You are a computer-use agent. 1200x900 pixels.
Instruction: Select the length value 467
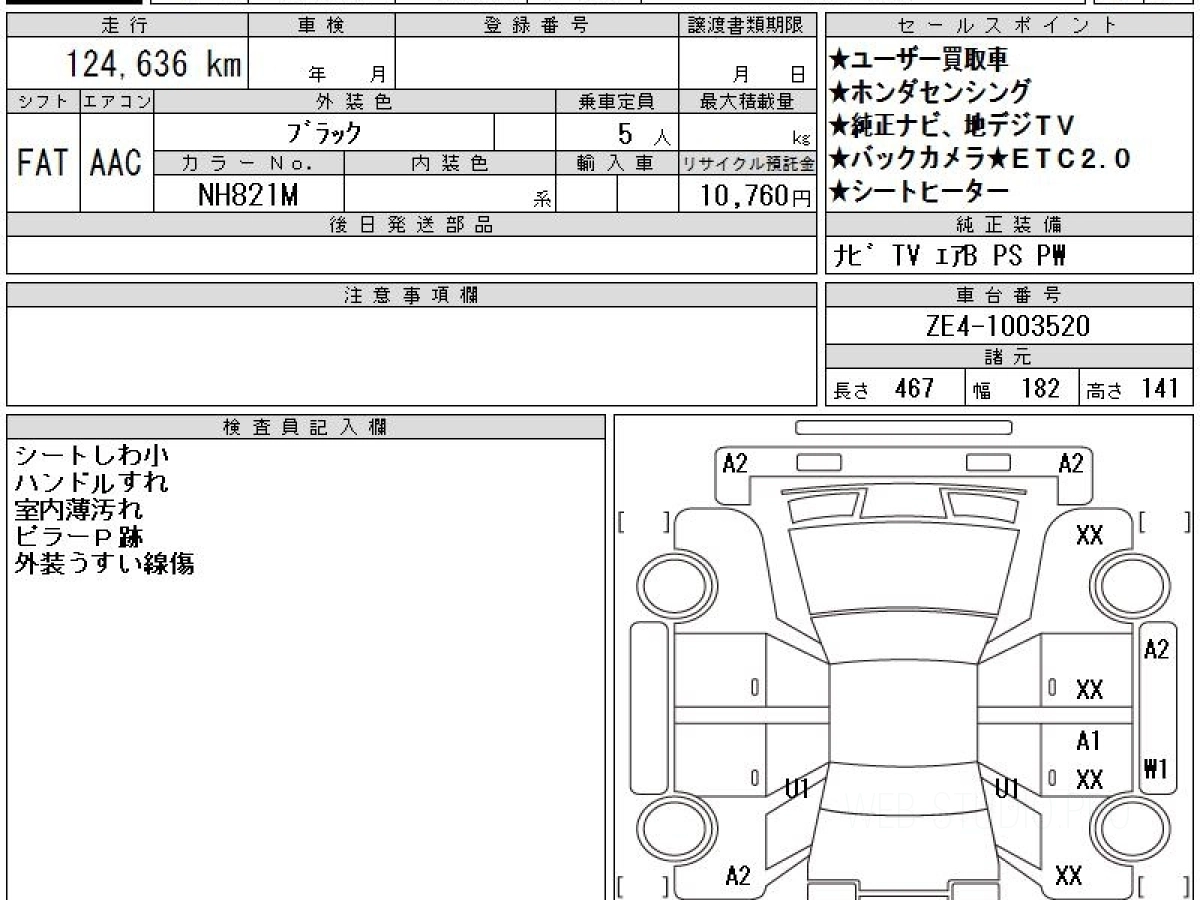tap(915, 388)
